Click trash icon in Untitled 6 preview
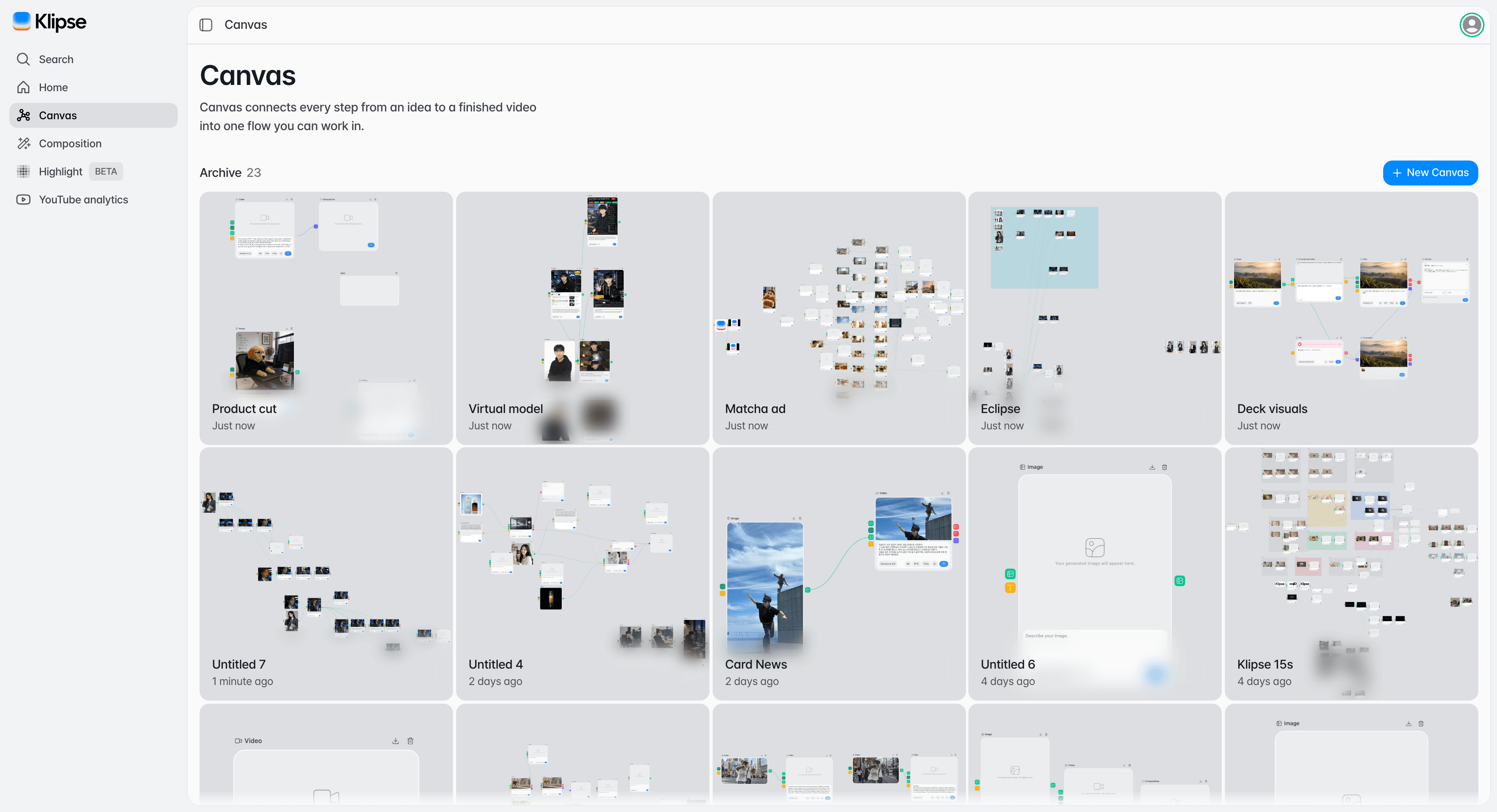 click(x=1164, y=467)
